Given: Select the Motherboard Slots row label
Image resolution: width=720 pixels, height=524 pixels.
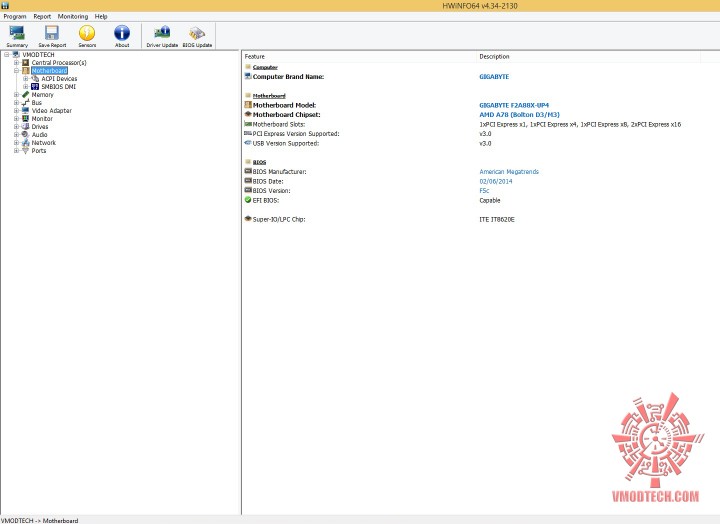Looking at the screenshot, I should click(279, 124).
